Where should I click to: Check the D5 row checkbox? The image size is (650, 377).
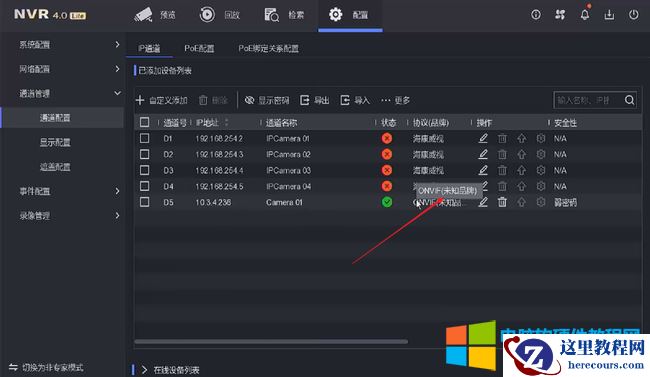144,202
